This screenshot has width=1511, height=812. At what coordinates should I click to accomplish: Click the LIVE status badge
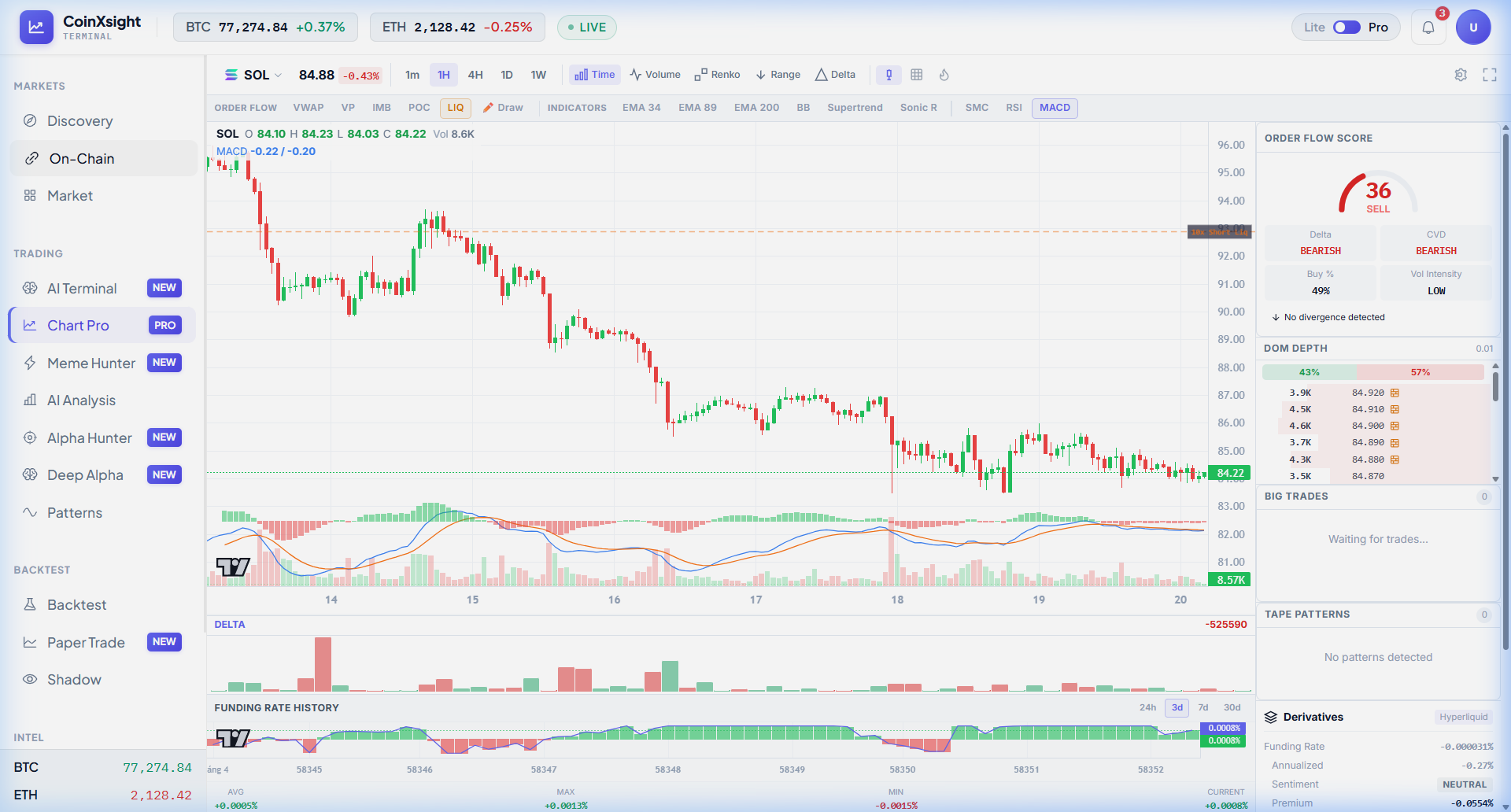point(587,28)
